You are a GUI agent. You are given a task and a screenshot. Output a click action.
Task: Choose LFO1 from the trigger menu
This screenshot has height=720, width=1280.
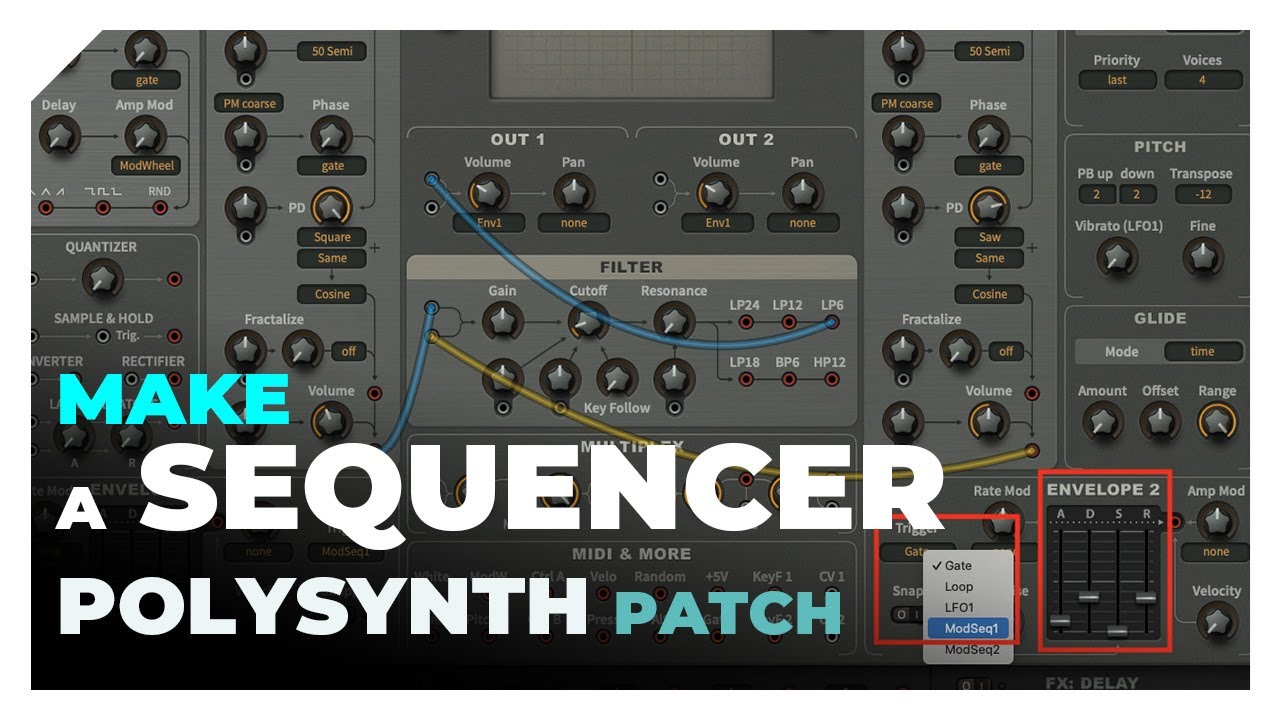970,608
